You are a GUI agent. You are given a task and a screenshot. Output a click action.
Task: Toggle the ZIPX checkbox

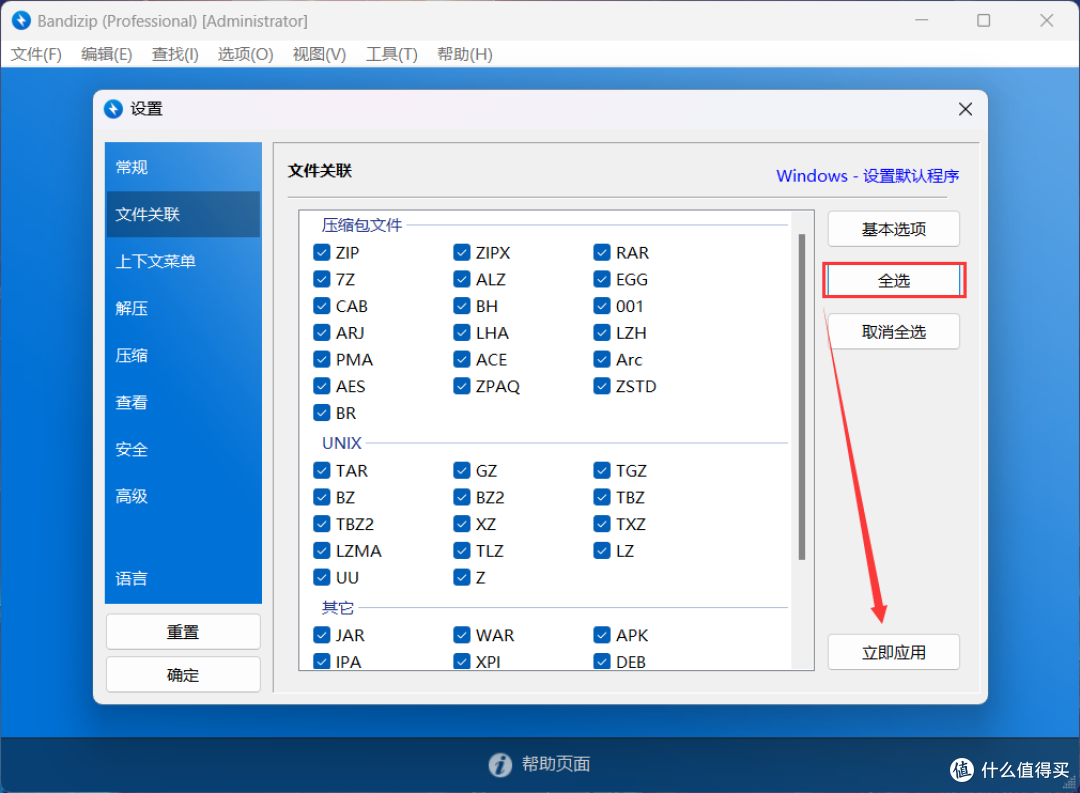[461, 252]
